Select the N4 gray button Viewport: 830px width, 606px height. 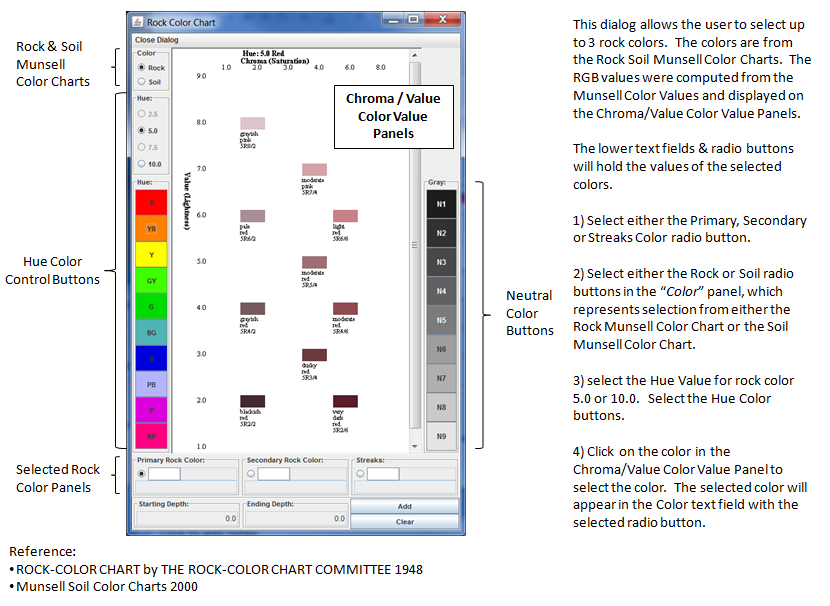441,291
